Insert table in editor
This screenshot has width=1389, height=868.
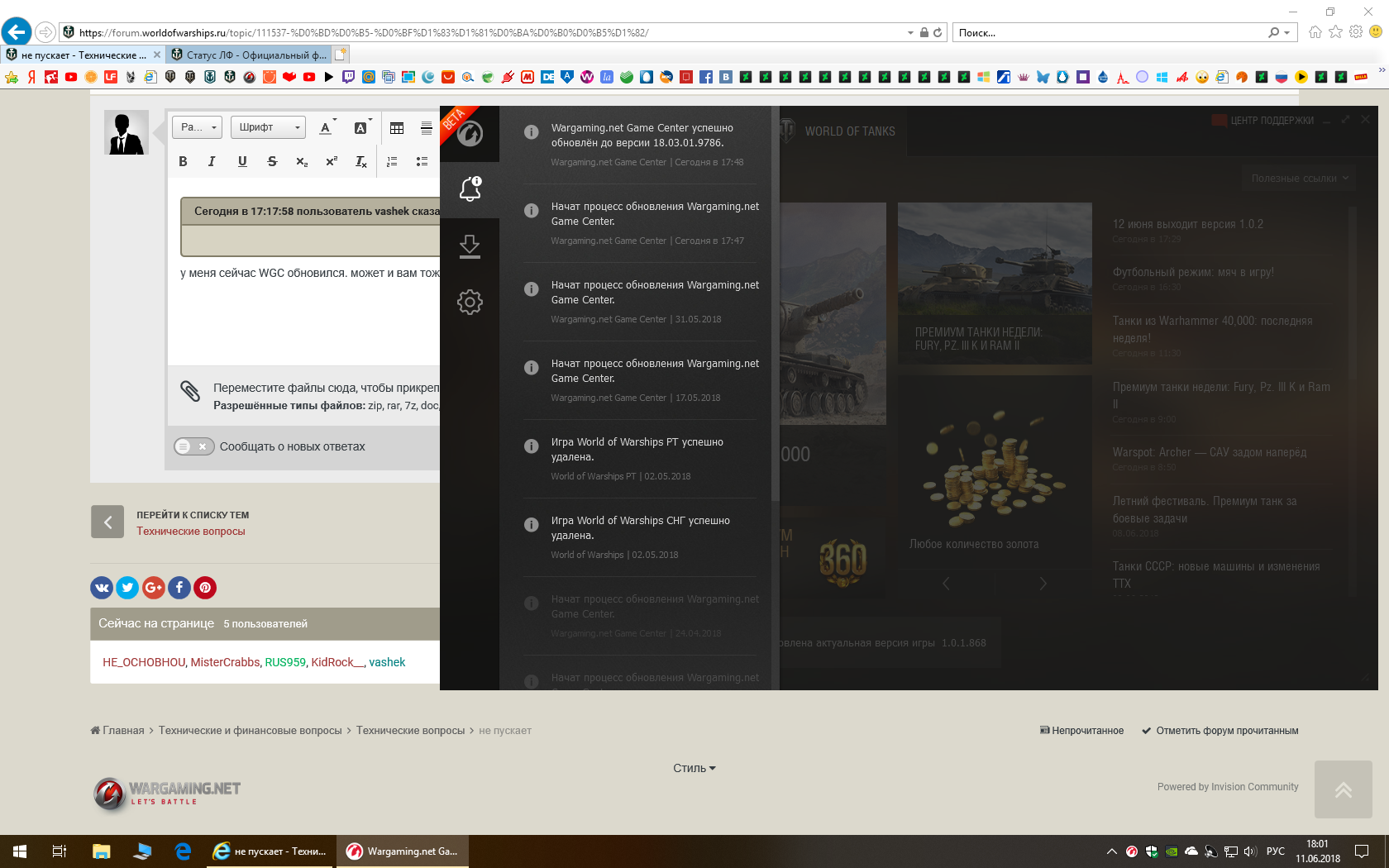[397, 127]
